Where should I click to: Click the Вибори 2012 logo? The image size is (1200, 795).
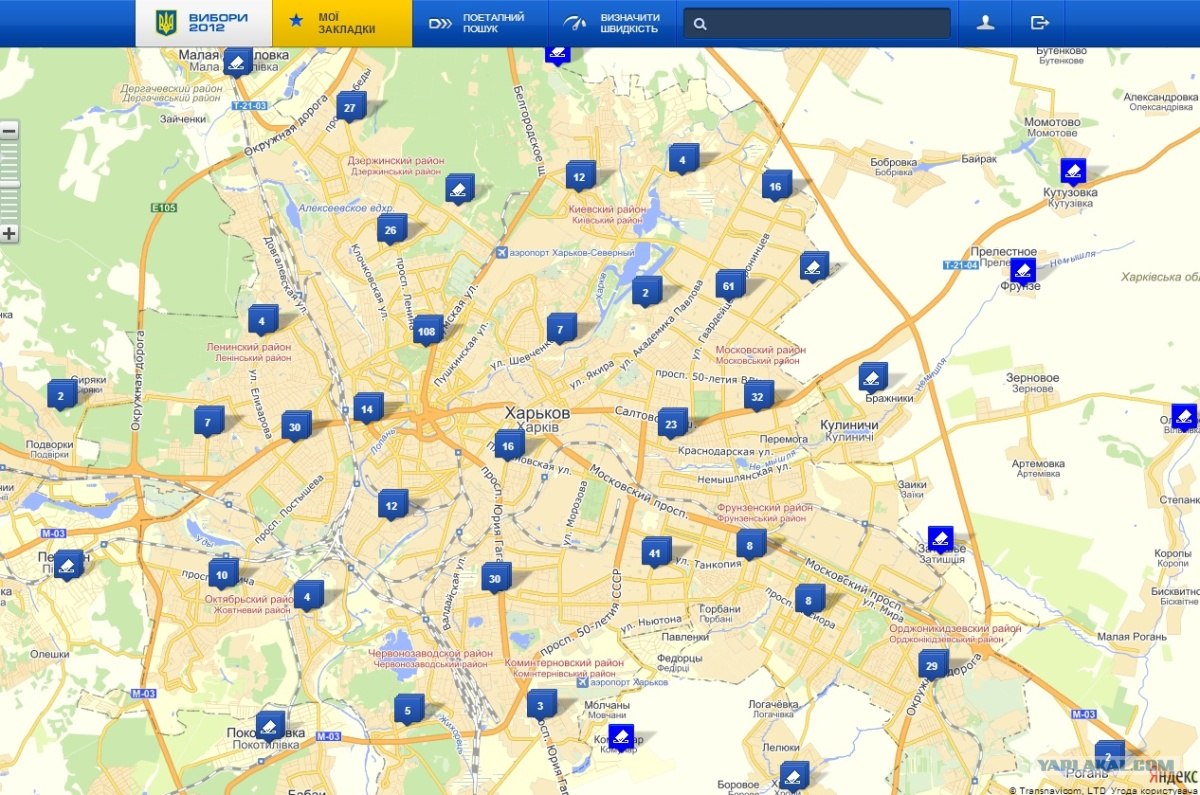coord(204,23)
